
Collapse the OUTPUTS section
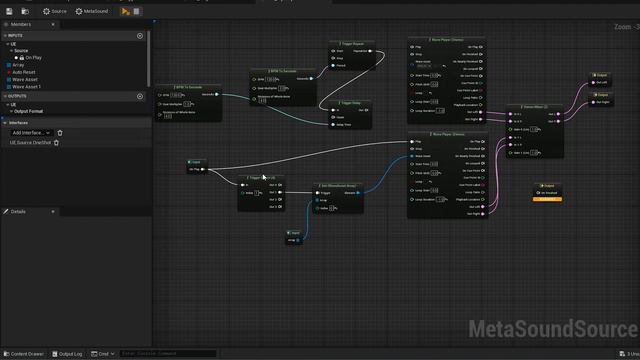coord(5,96)
